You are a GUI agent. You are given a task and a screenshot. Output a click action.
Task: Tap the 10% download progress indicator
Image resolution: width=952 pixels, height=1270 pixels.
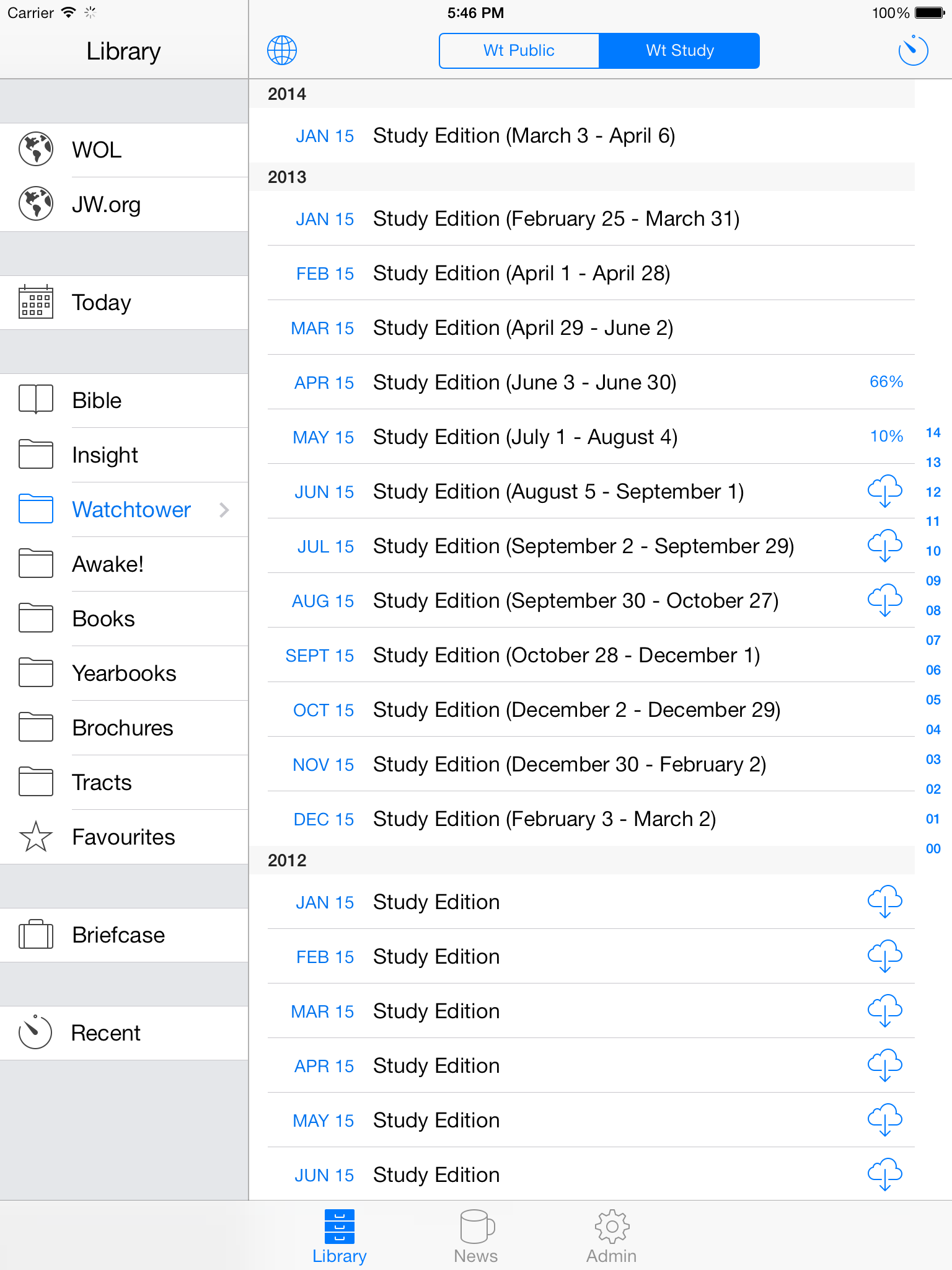coord(886,437)
